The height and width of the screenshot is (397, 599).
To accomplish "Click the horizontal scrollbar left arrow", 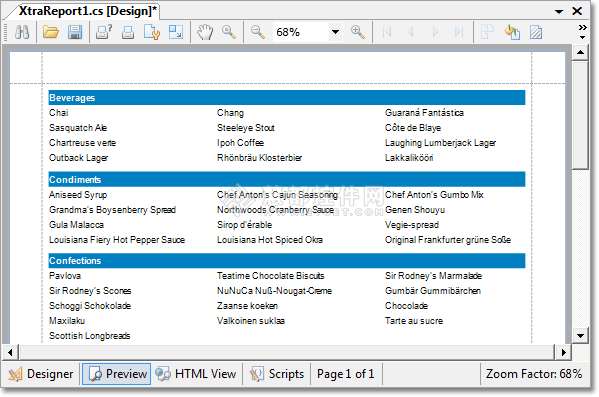I will [x=10, y=352].
